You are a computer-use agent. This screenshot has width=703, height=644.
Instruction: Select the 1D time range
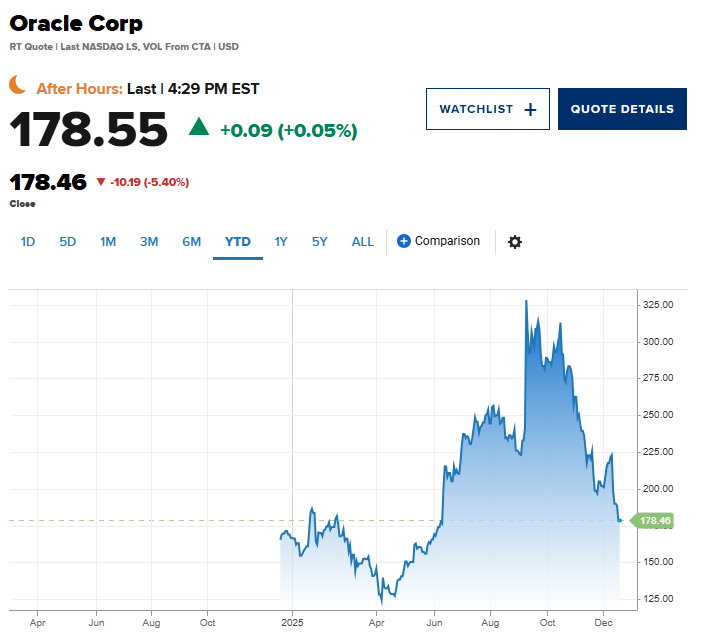tap(28, 242)
